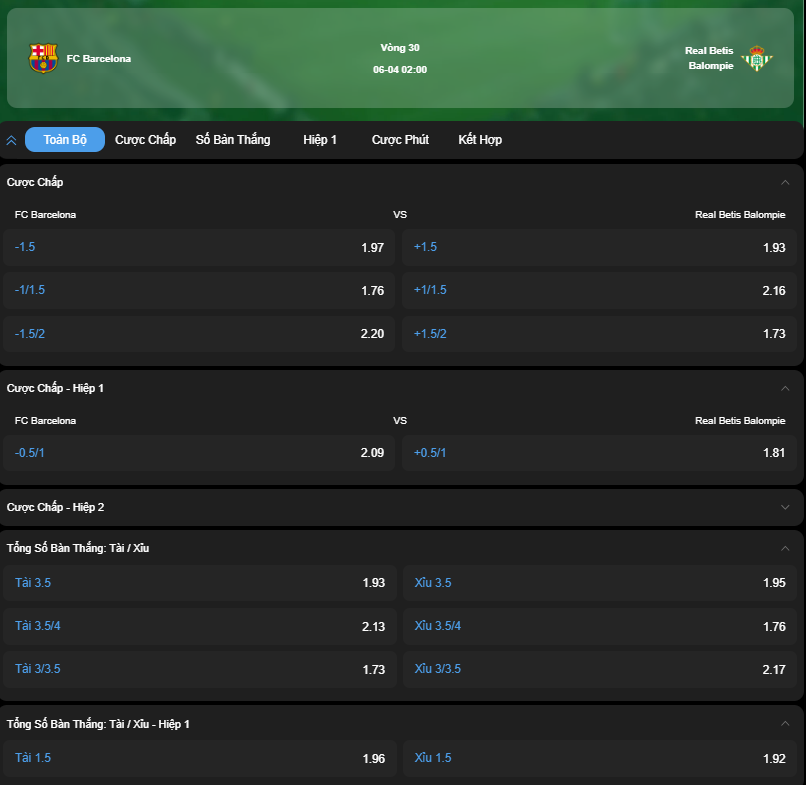
Task: Bet Tài 3.5 at 1.93
Action: (200, 583)
